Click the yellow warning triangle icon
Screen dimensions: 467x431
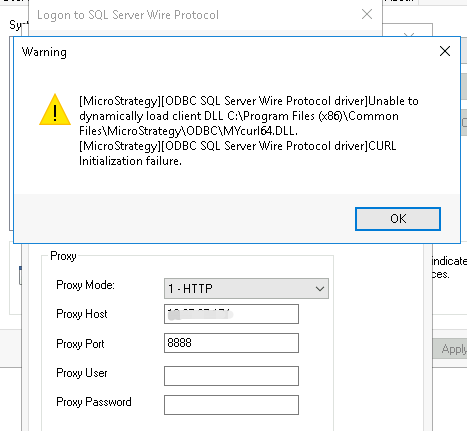point(55,110)
